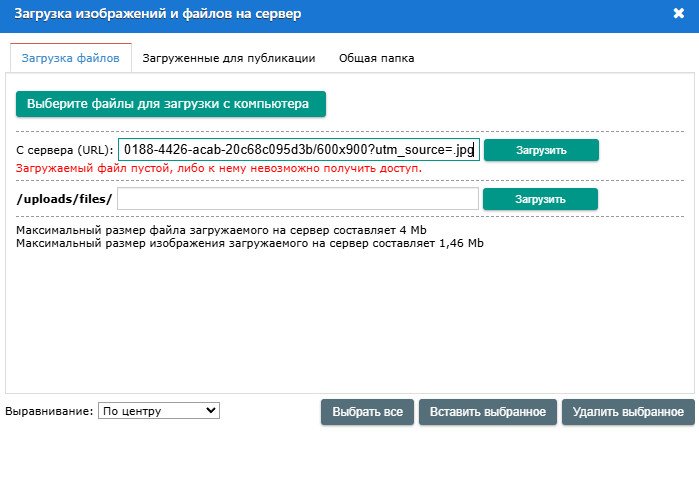Click the /uploads/files/ path input field

pyautogui.click(x=297, y=199)
